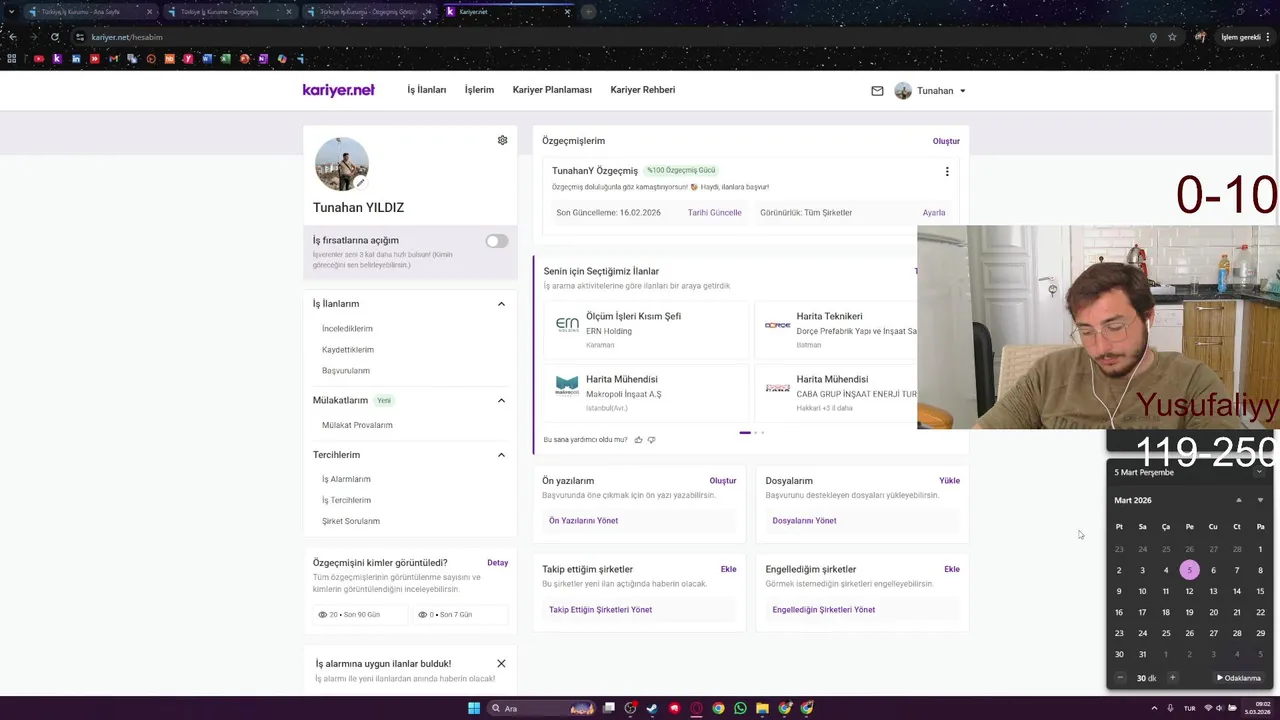The image size is (1280, 720).
Task: Open Takip Ettiğin Şirketleri Yönet
Action: 600,610
